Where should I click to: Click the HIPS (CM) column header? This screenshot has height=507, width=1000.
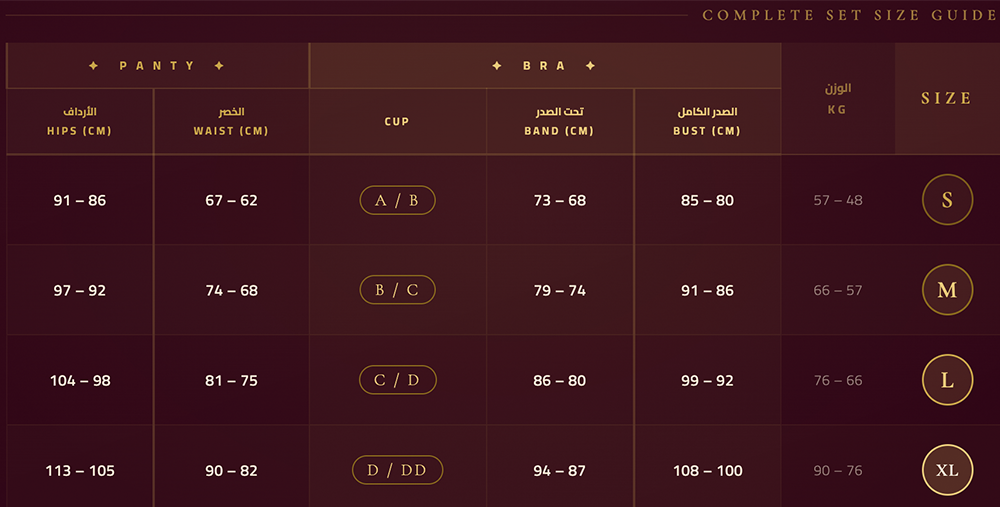tap(79, 121)
